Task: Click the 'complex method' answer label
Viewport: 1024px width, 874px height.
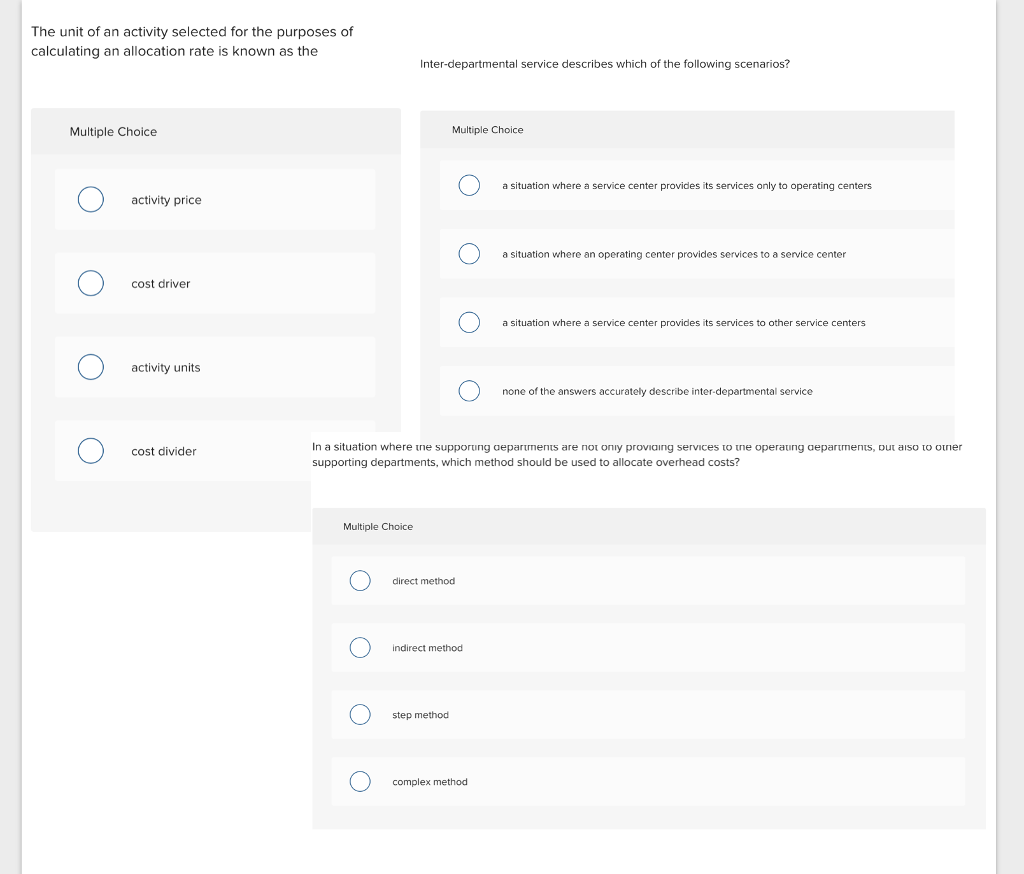Action: point(430,782)
